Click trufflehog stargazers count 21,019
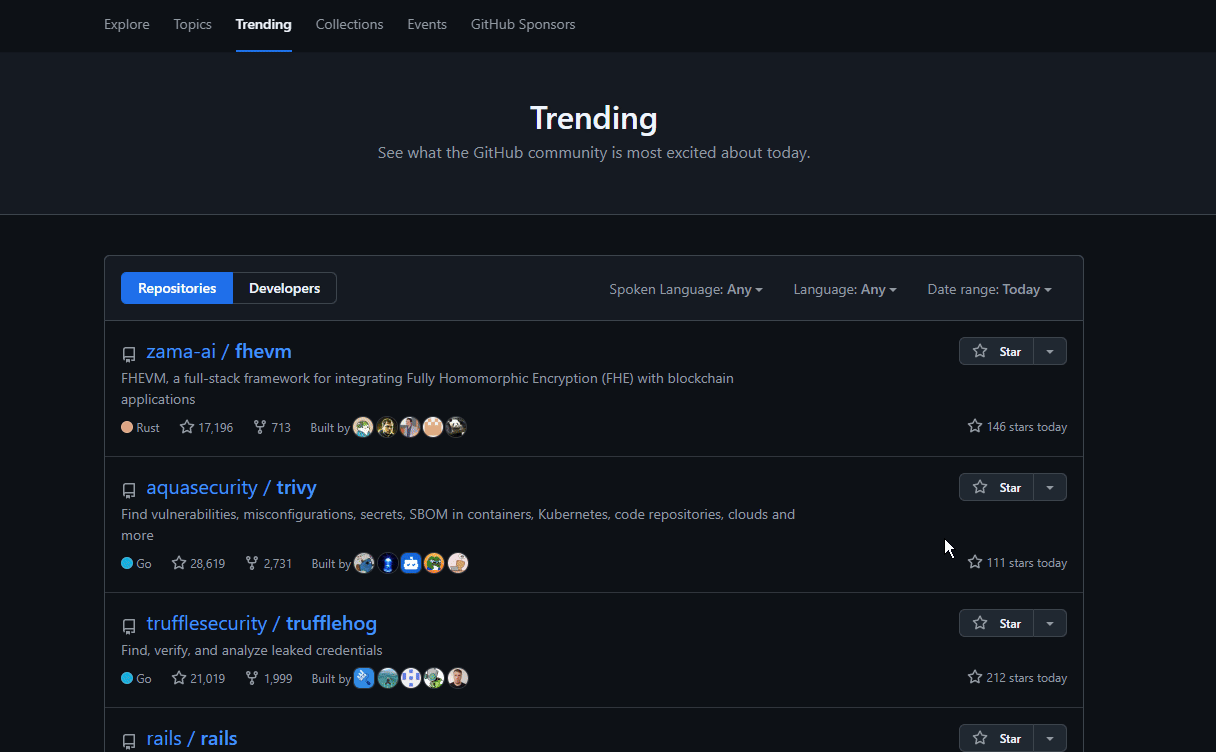Image resolution: width=1216 pixels, height=752 pixels. (x=198, y=678)
